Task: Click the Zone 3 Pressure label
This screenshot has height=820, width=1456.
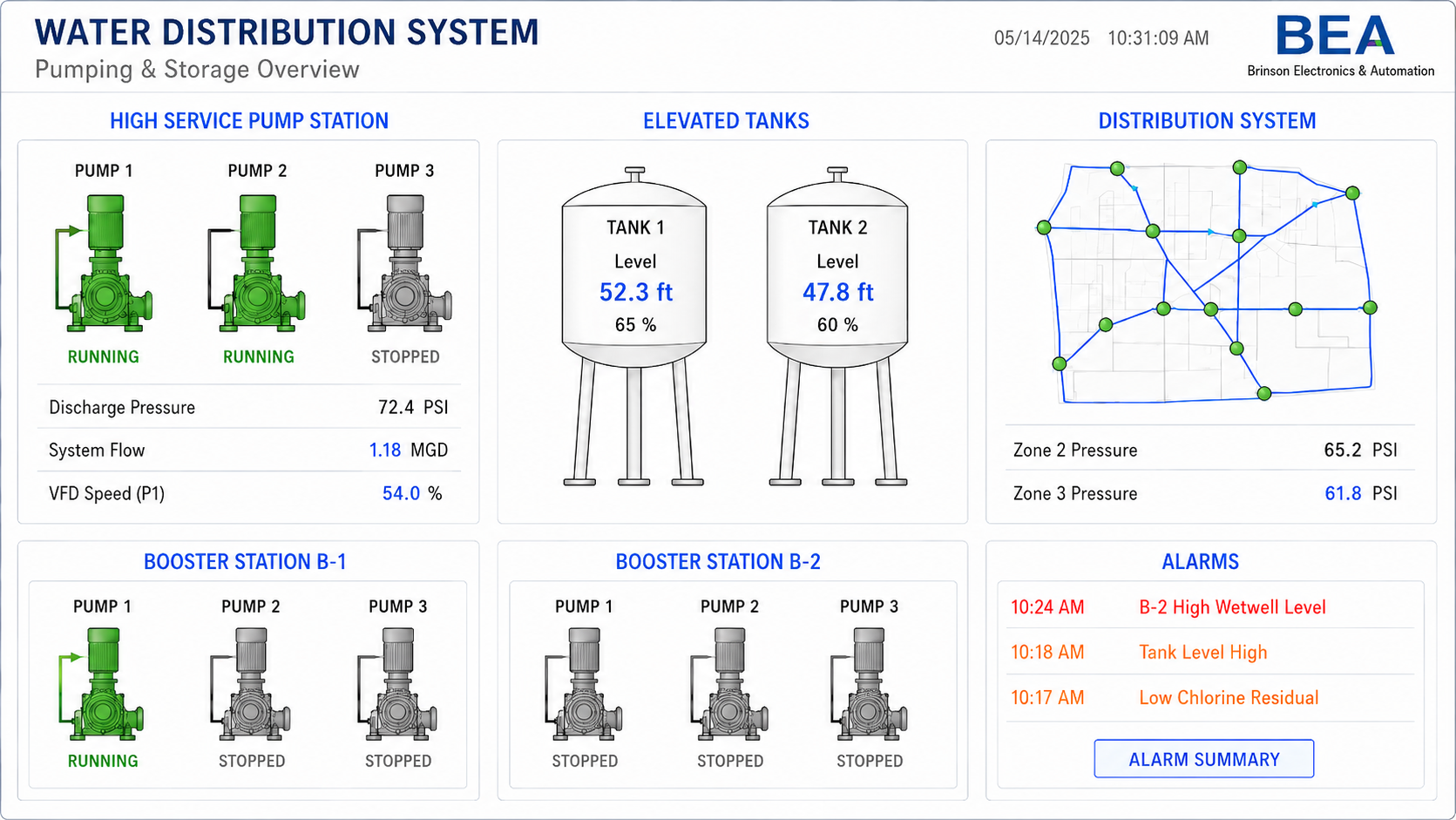Action: point(1075,494)
